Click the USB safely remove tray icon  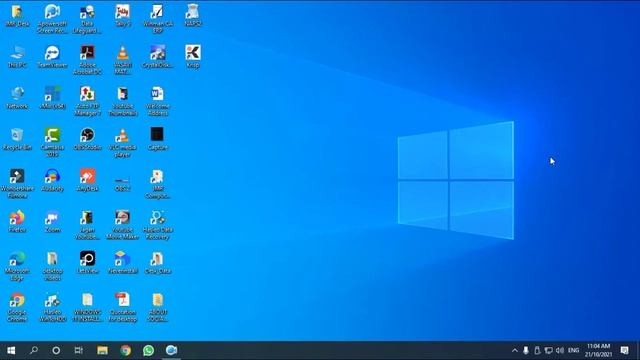537,350
